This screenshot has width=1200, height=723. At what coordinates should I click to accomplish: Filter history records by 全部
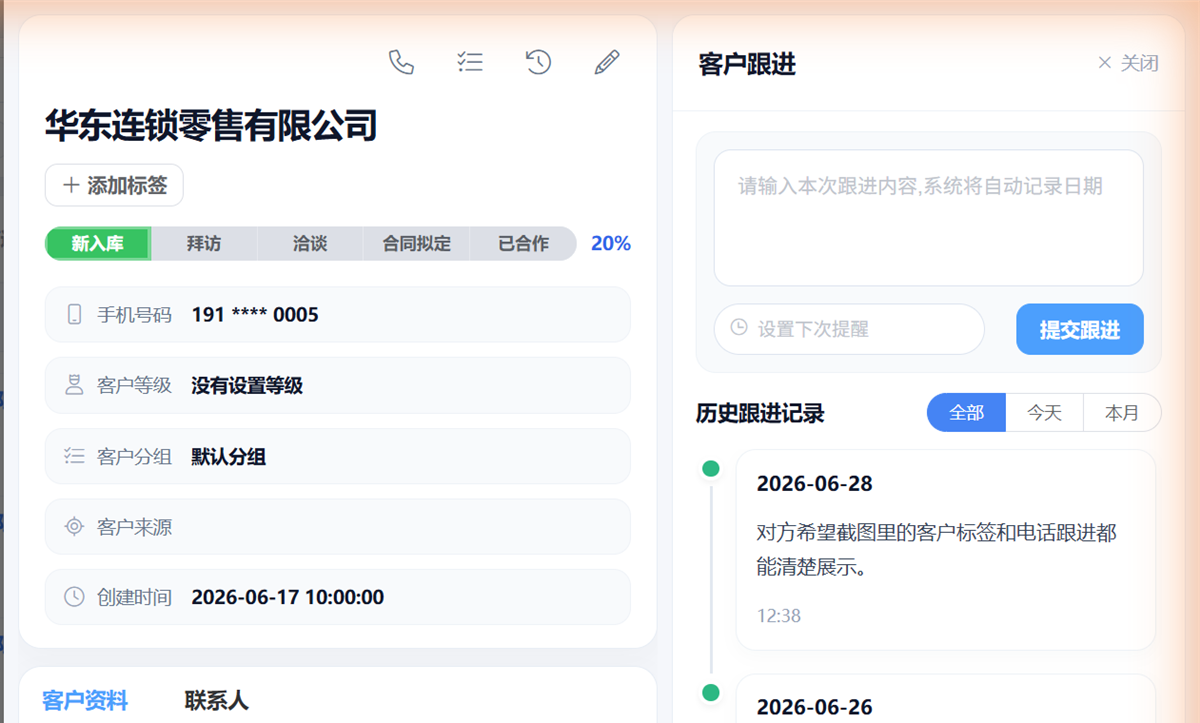pos(967,412)
